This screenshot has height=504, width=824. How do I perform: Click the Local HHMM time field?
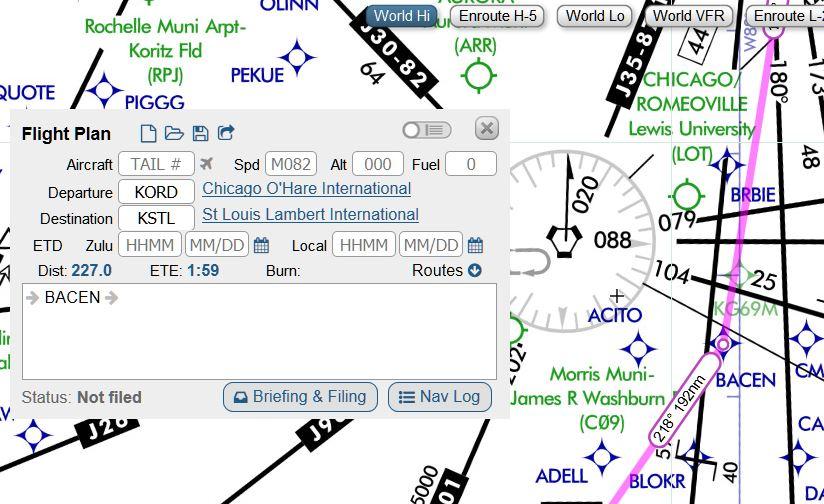click(364, 245)
